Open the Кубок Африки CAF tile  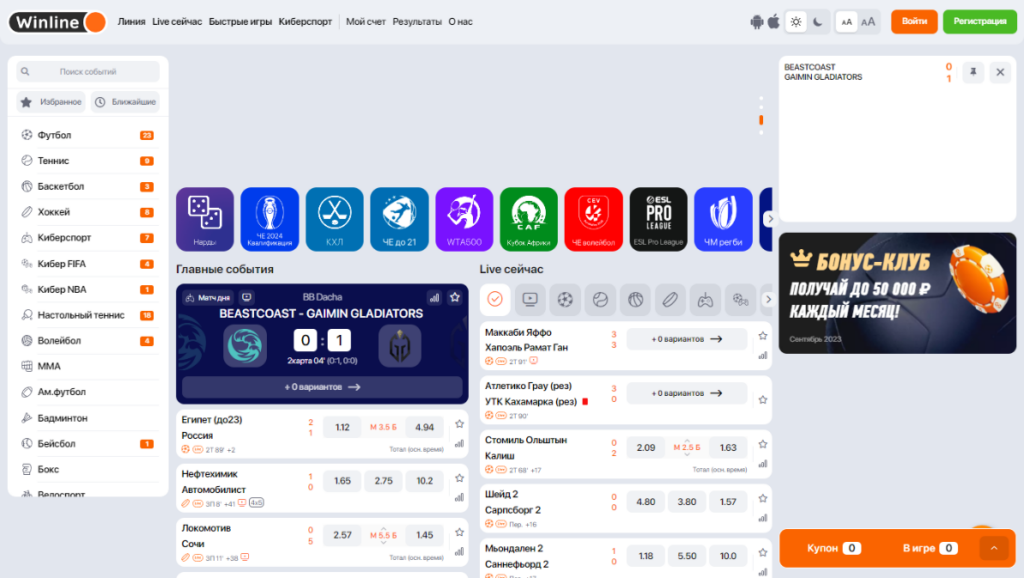(528, 219)
